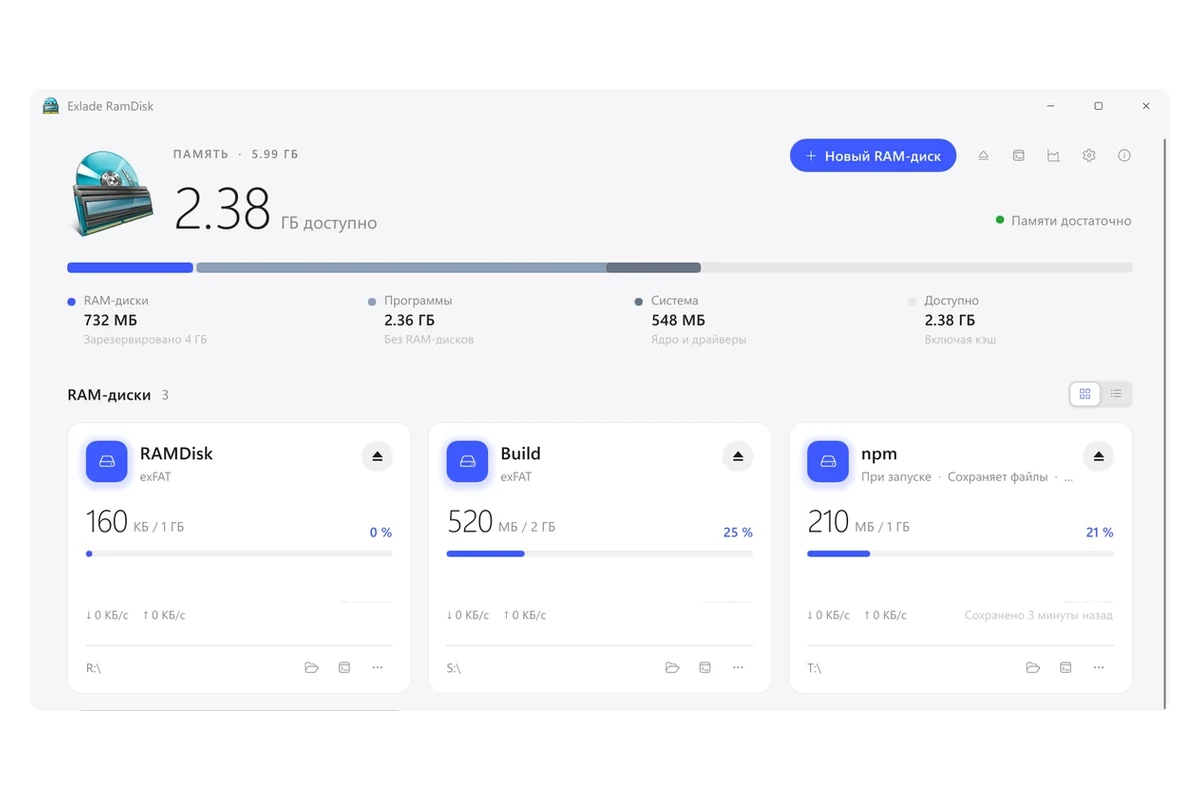The image size is (1200, 800).
Task: Click the "Памяти достаточно" status label
Action: [x=1071, y=221]
